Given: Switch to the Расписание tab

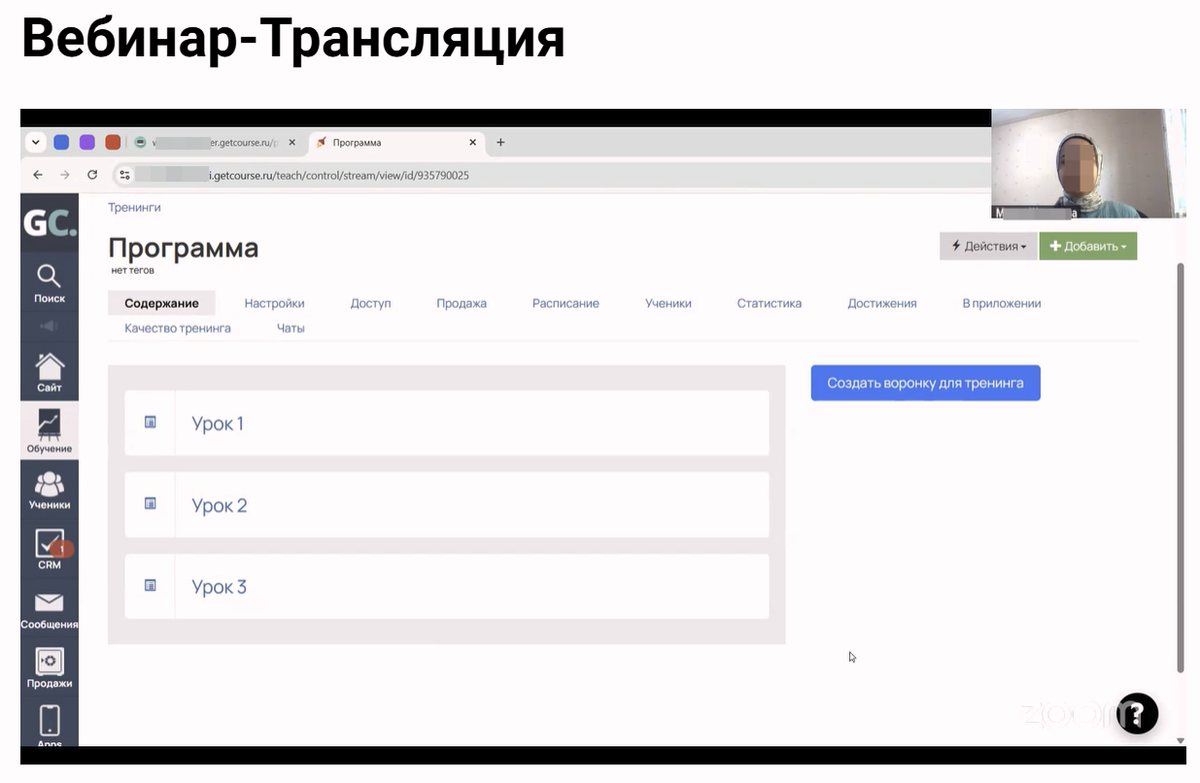Looking at the screenshot, I should [x=565, y=303].
